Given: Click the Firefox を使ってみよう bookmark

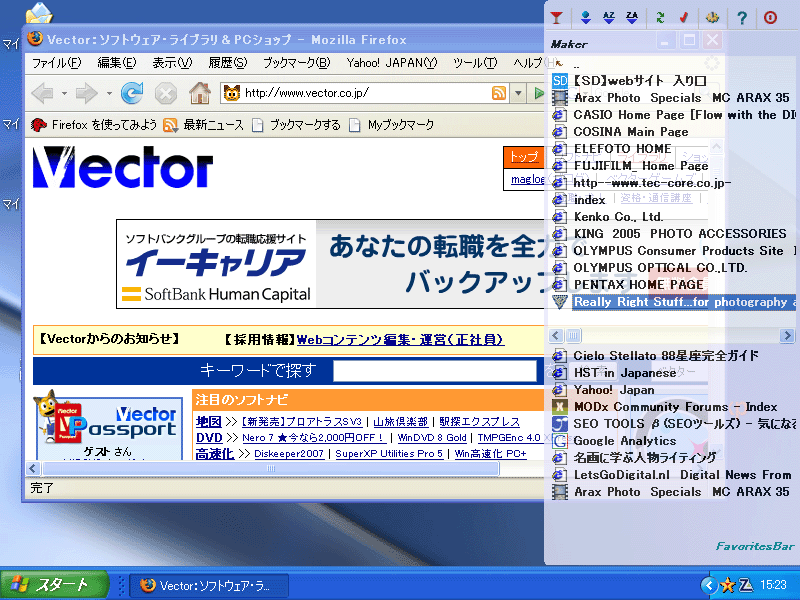Looking at the screenshot, I should [x=94, y=124].
